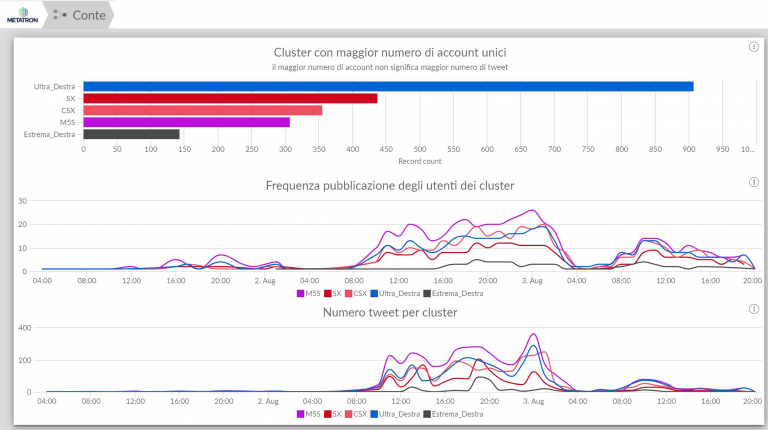Toggle M5S series in tweet chart legend
This screenshot has height=430, width=768.
pos(309,414)
